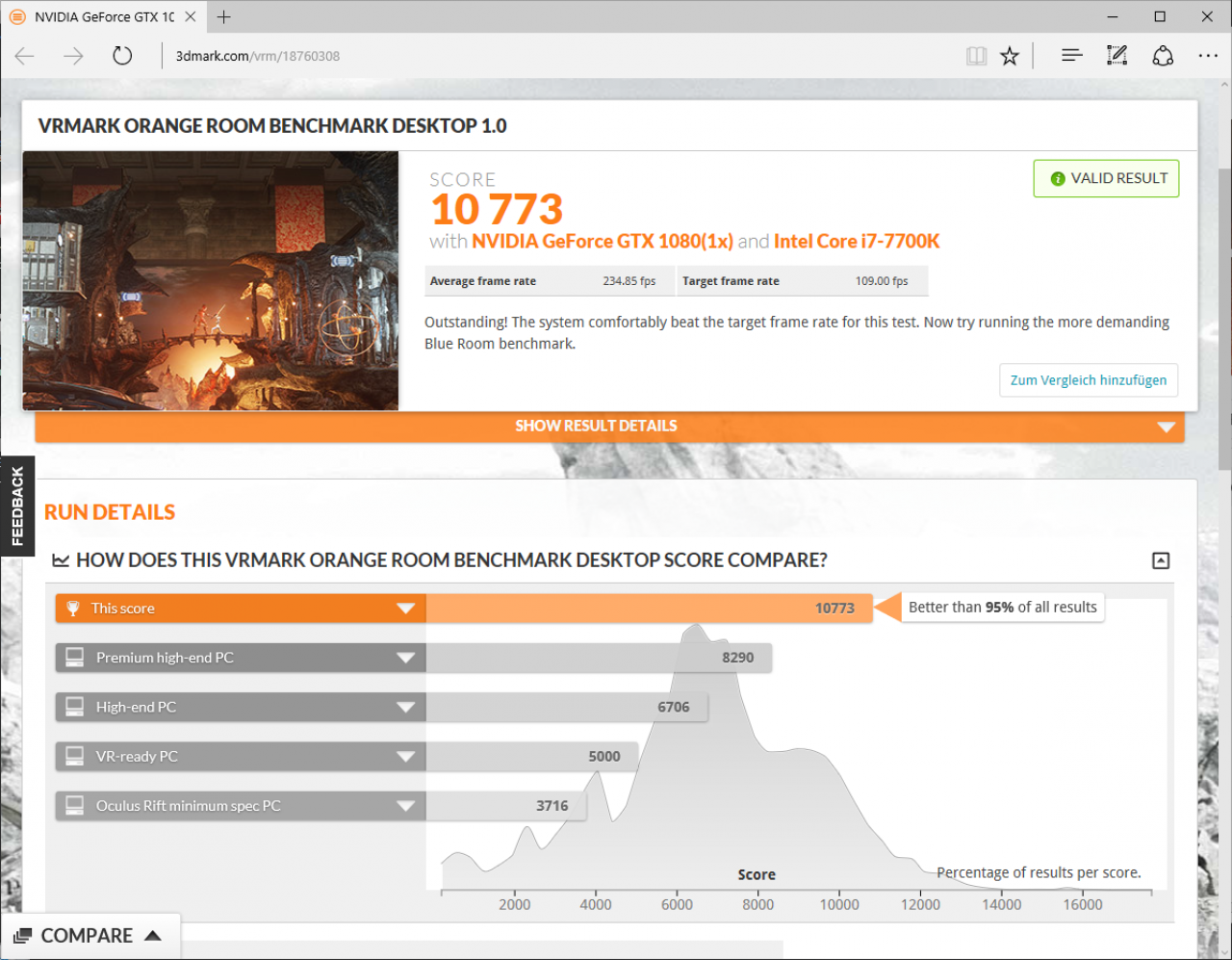Expand the Premium high-end PC dropdown
This screenshot has height=960, width=1232.
click(x=405, y=658)
